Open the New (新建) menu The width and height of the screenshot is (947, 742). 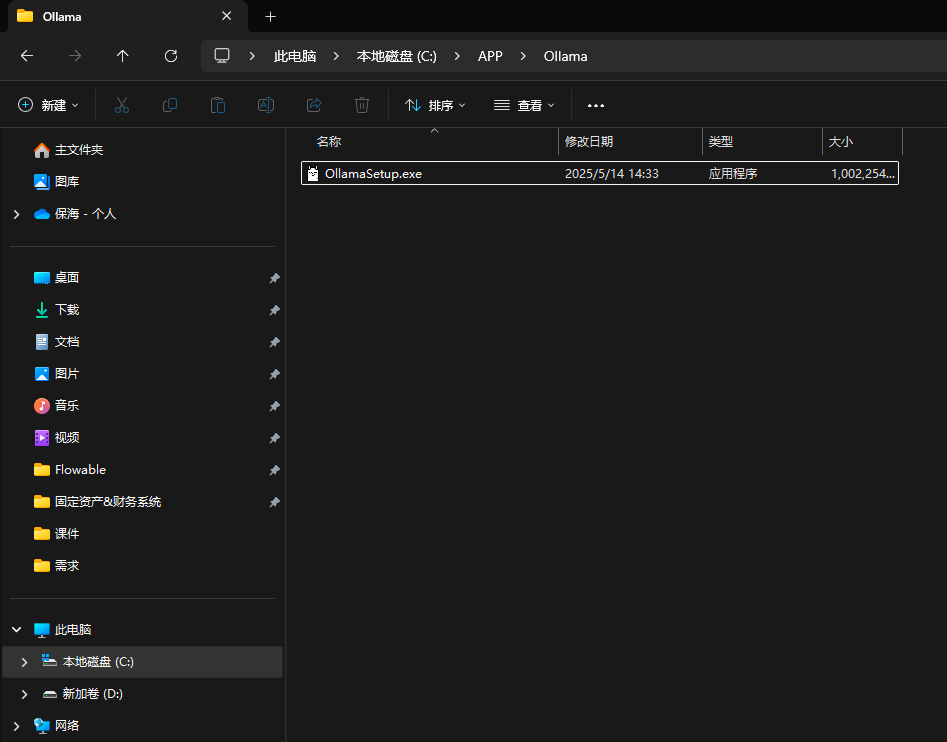point(48,105)
